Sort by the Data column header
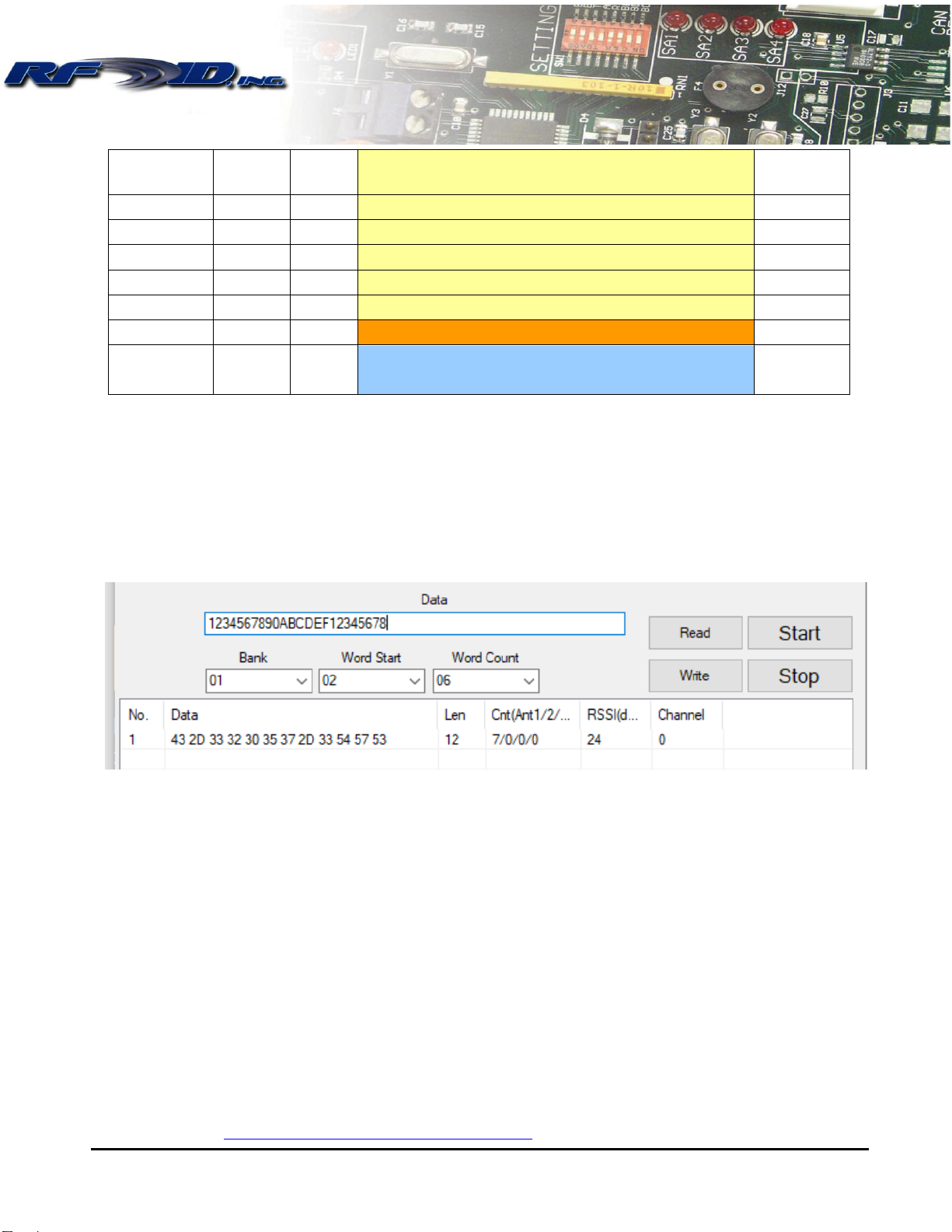The height and width of the screenshot is (1232, 952). (x=300, y=715)
